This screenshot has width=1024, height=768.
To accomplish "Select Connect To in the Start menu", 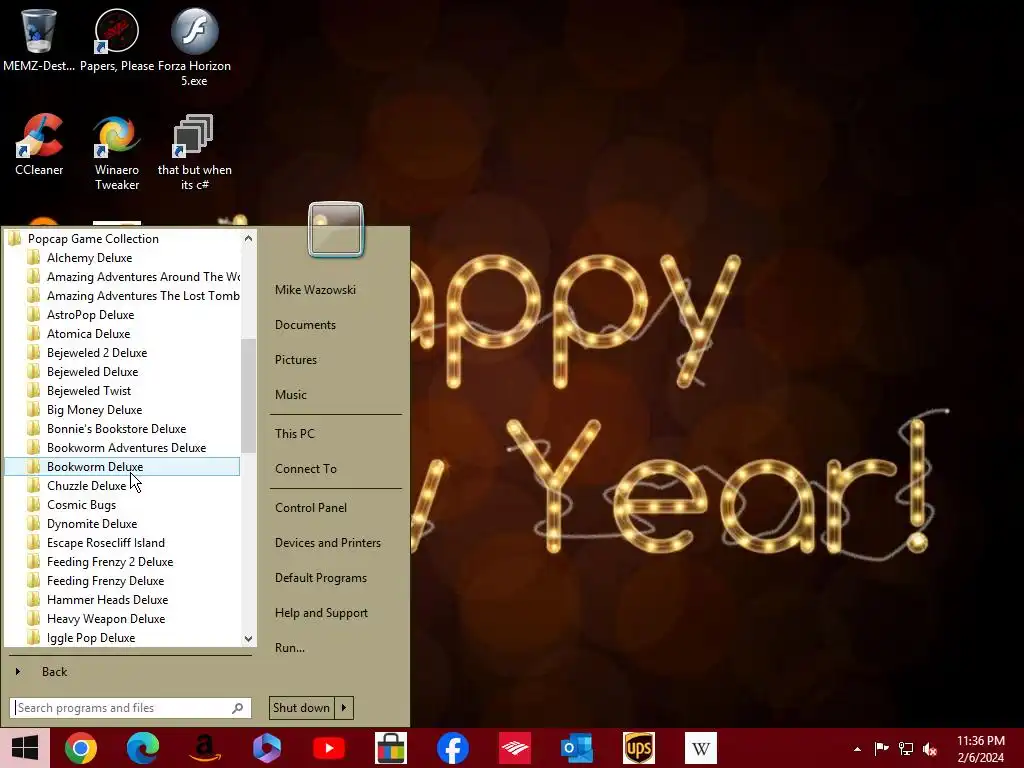I will (x=306, y=468).
